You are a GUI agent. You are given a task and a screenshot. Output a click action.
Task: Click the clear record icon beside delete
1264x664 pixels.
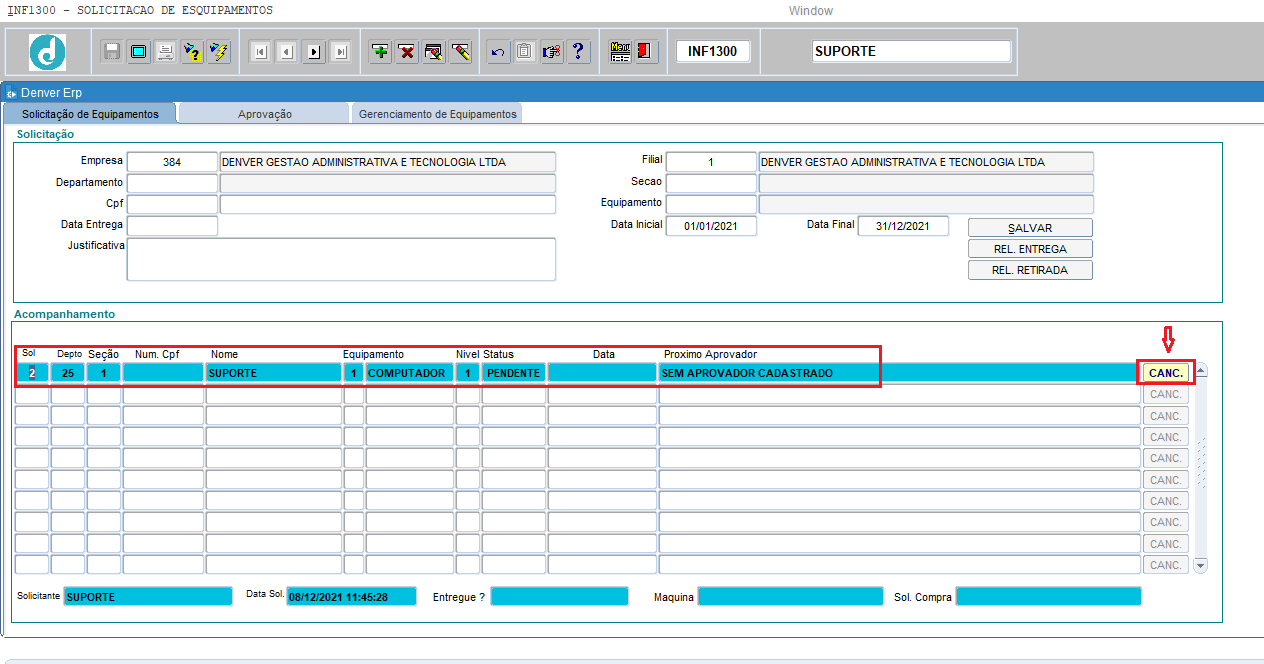(x=434, y=51)
